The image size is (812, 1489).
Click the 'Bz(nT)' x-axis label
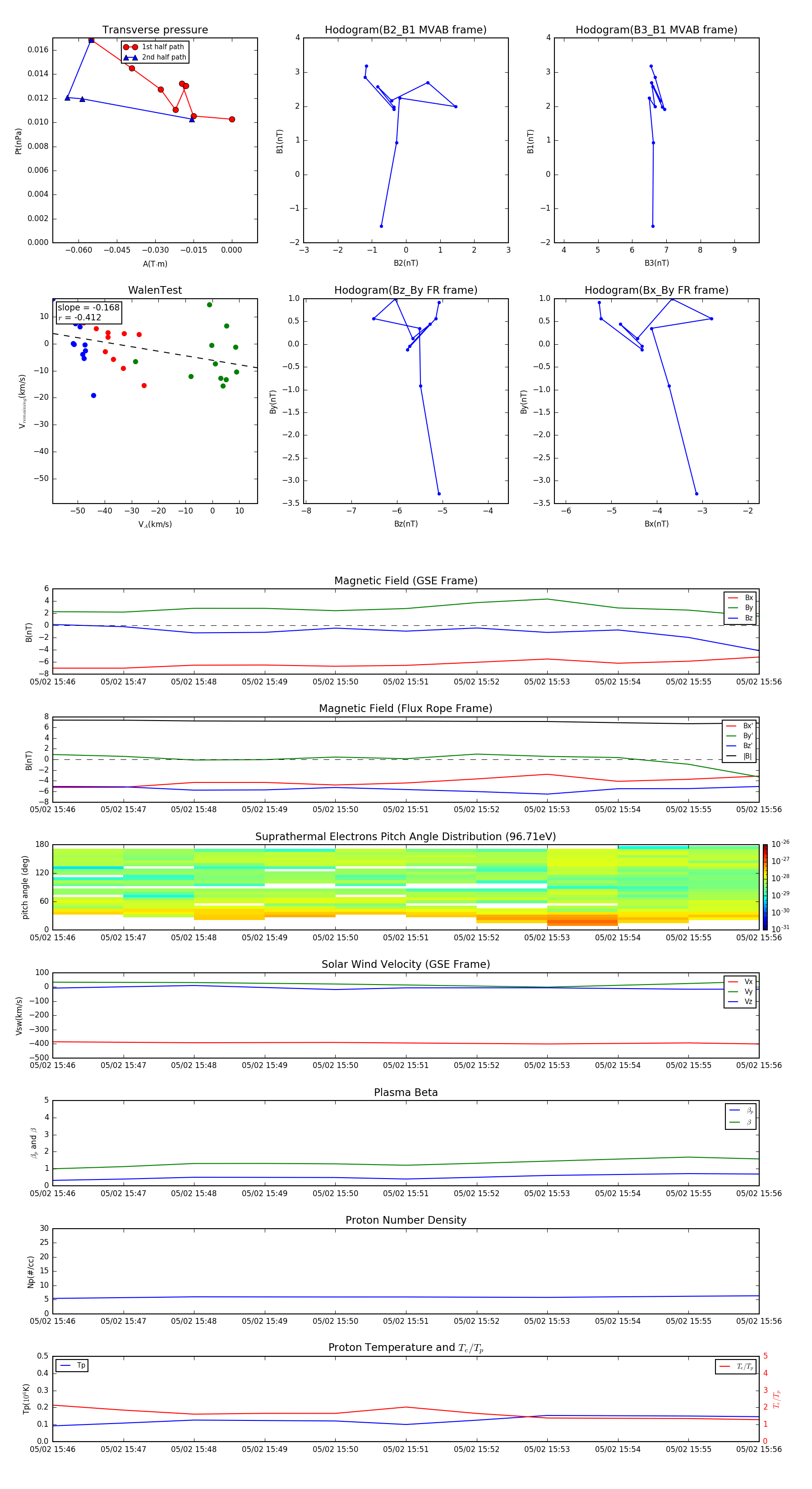[x=406, y=524]
